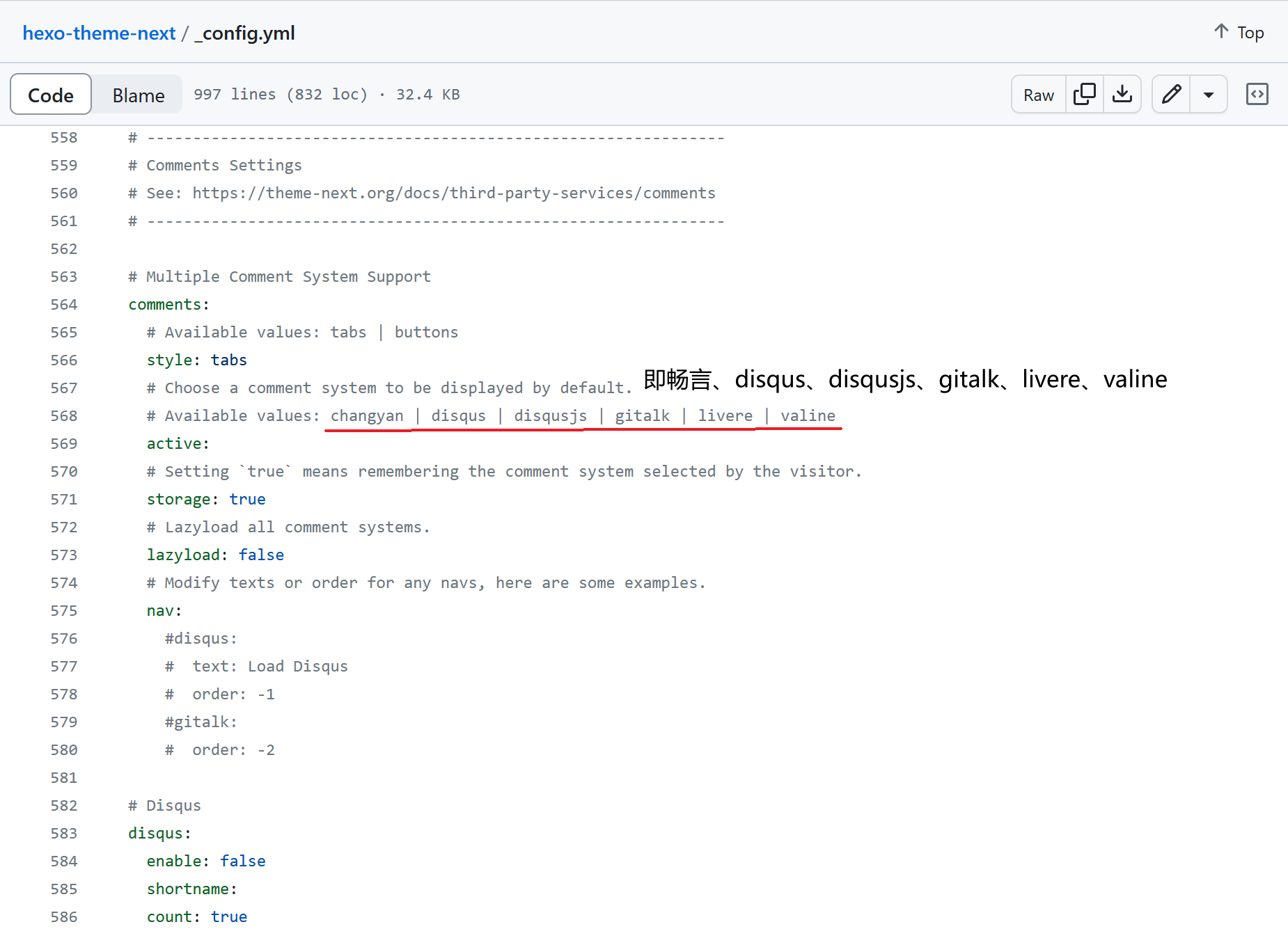Click '#disqus:' commented line

click(x=201, y=639)
